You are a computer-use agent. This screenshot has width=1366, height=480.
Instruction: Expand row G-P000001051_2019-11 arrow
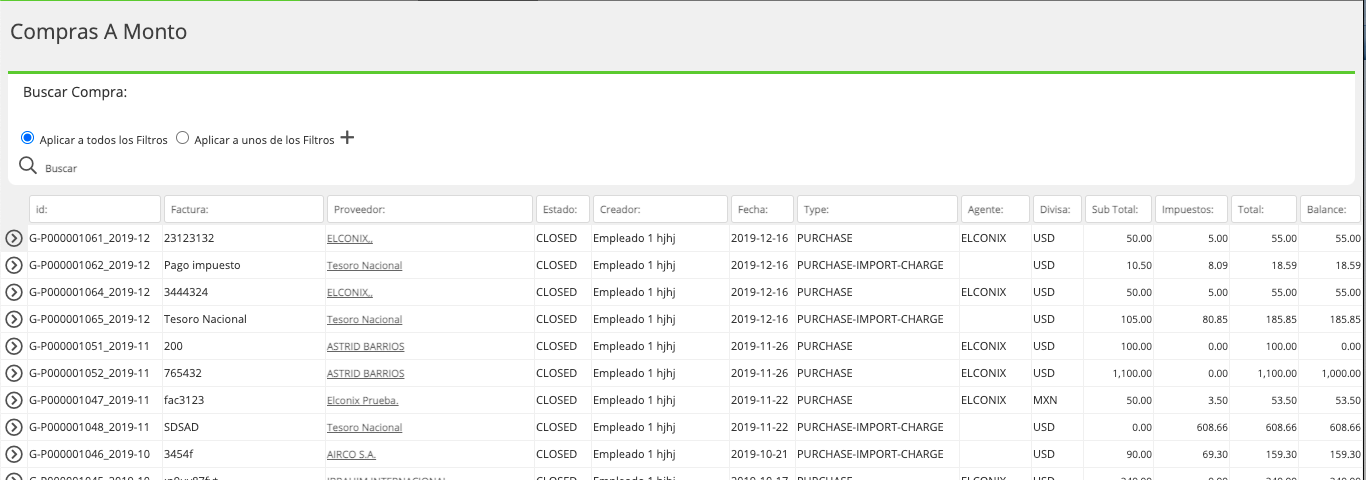(x=14, y=346)
